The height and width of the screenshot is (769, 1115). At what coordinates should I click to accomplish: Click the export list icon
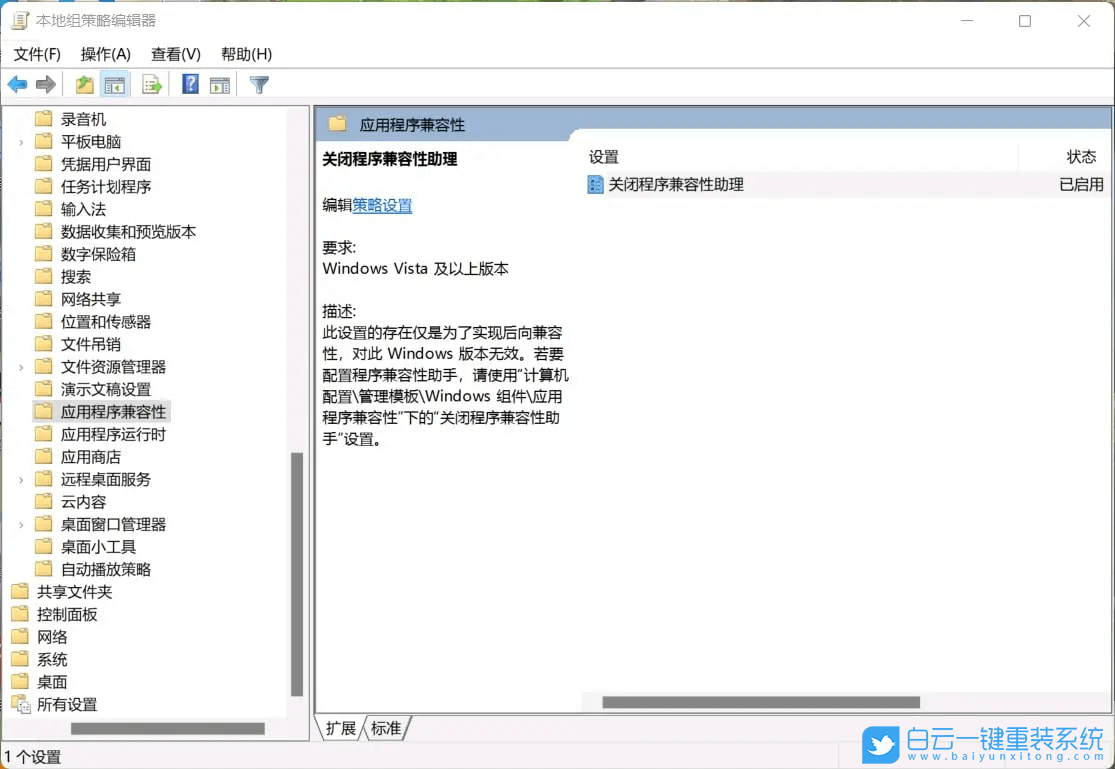click(x=152, y=84)
